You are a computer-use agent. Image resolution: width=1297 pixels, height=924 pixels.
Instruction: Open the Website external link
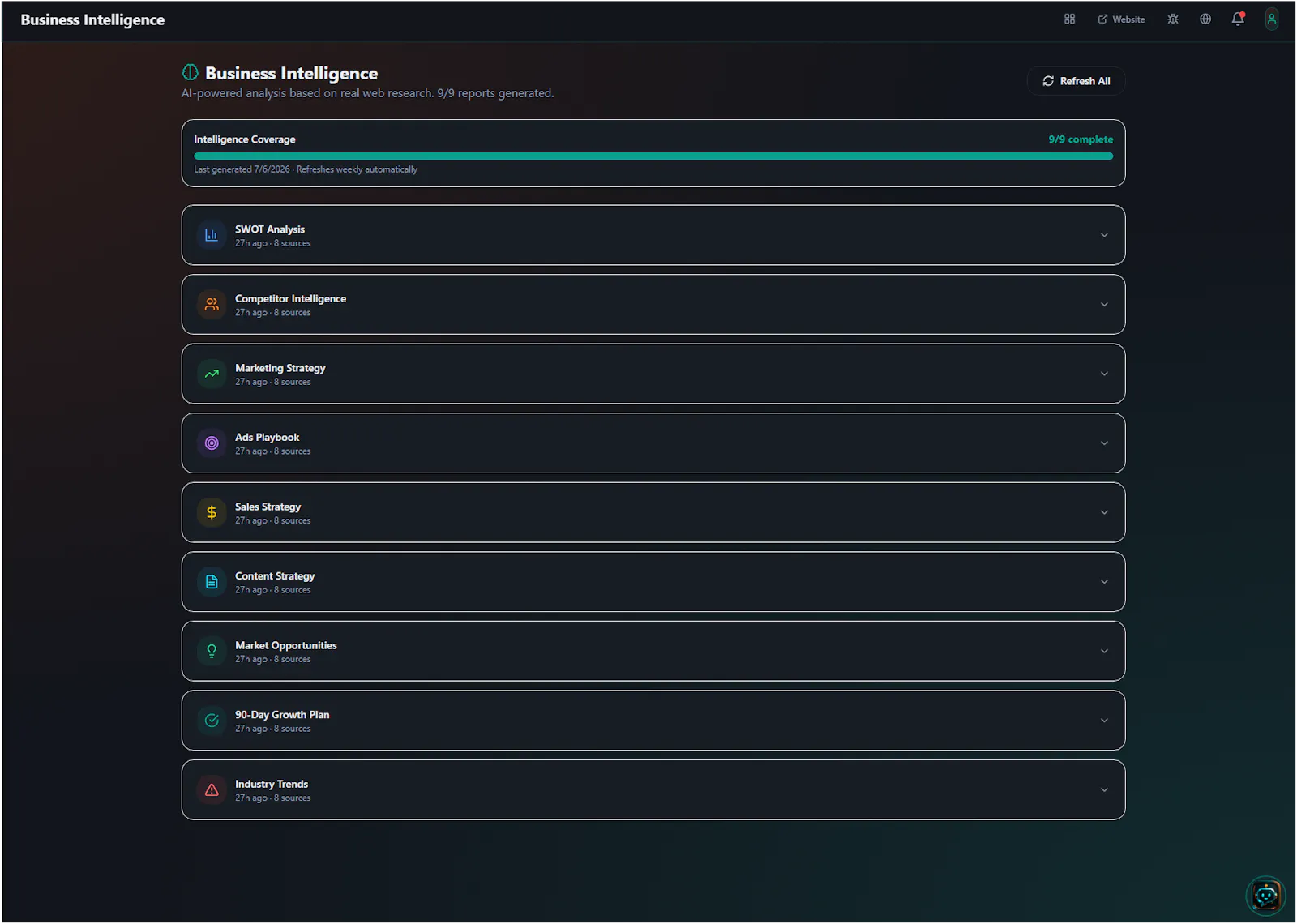(x=1121, y=19)
